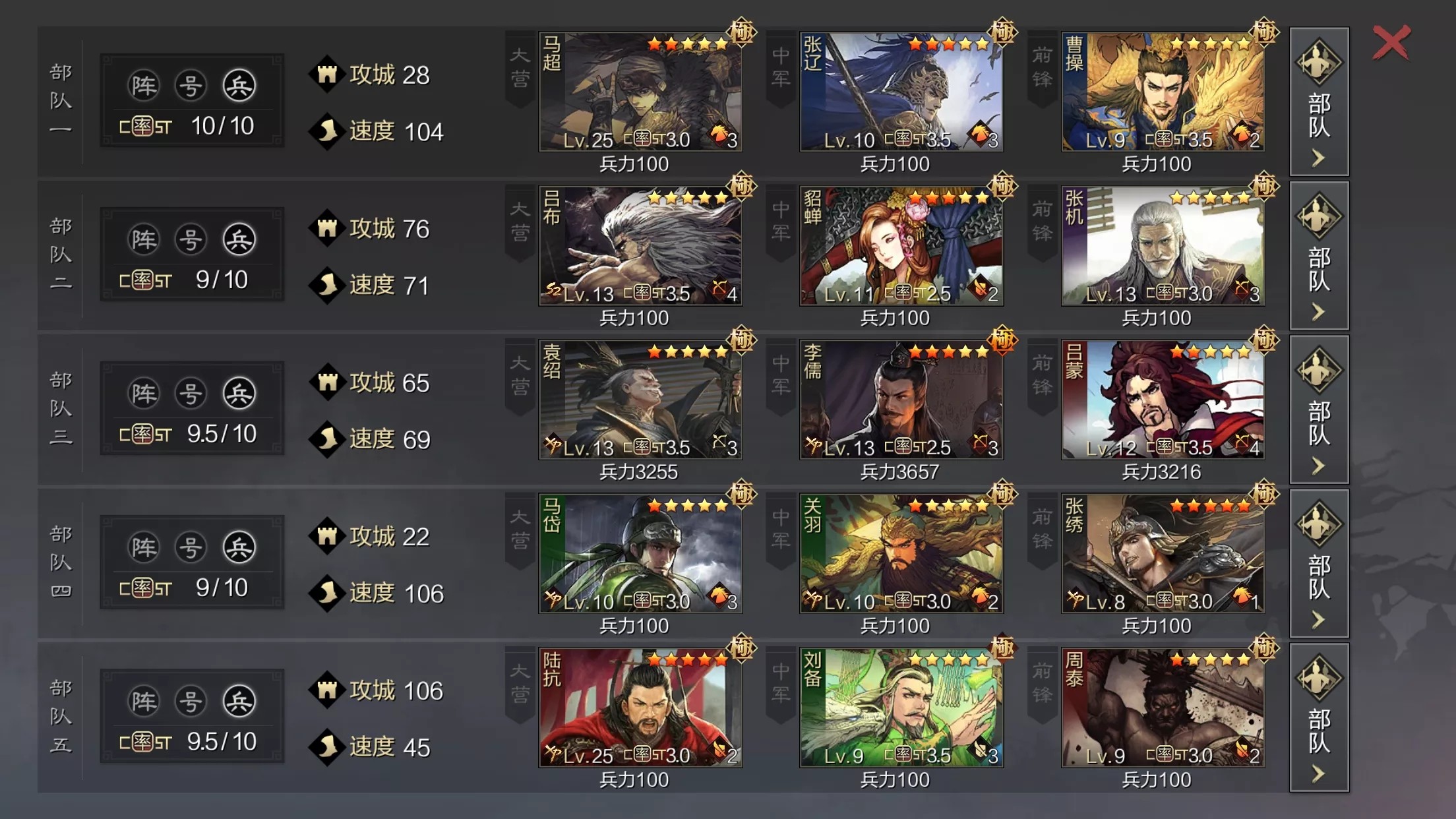Viewport: 1456px width, 819px height.
Task: Toggle the 兵 troop icon in 部队三
Action: pos(239,394)
